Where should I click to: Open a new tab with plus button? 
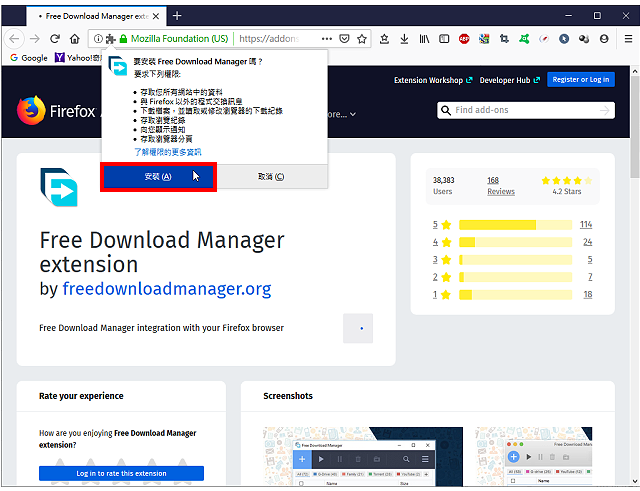point(177,16)
